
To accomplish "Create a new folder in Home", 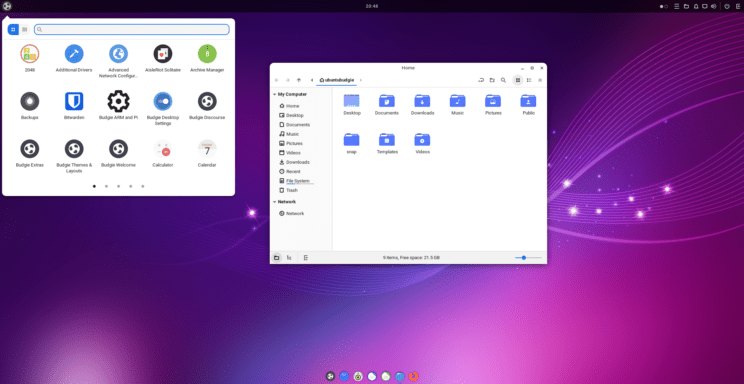I will (x=492, y=80).
